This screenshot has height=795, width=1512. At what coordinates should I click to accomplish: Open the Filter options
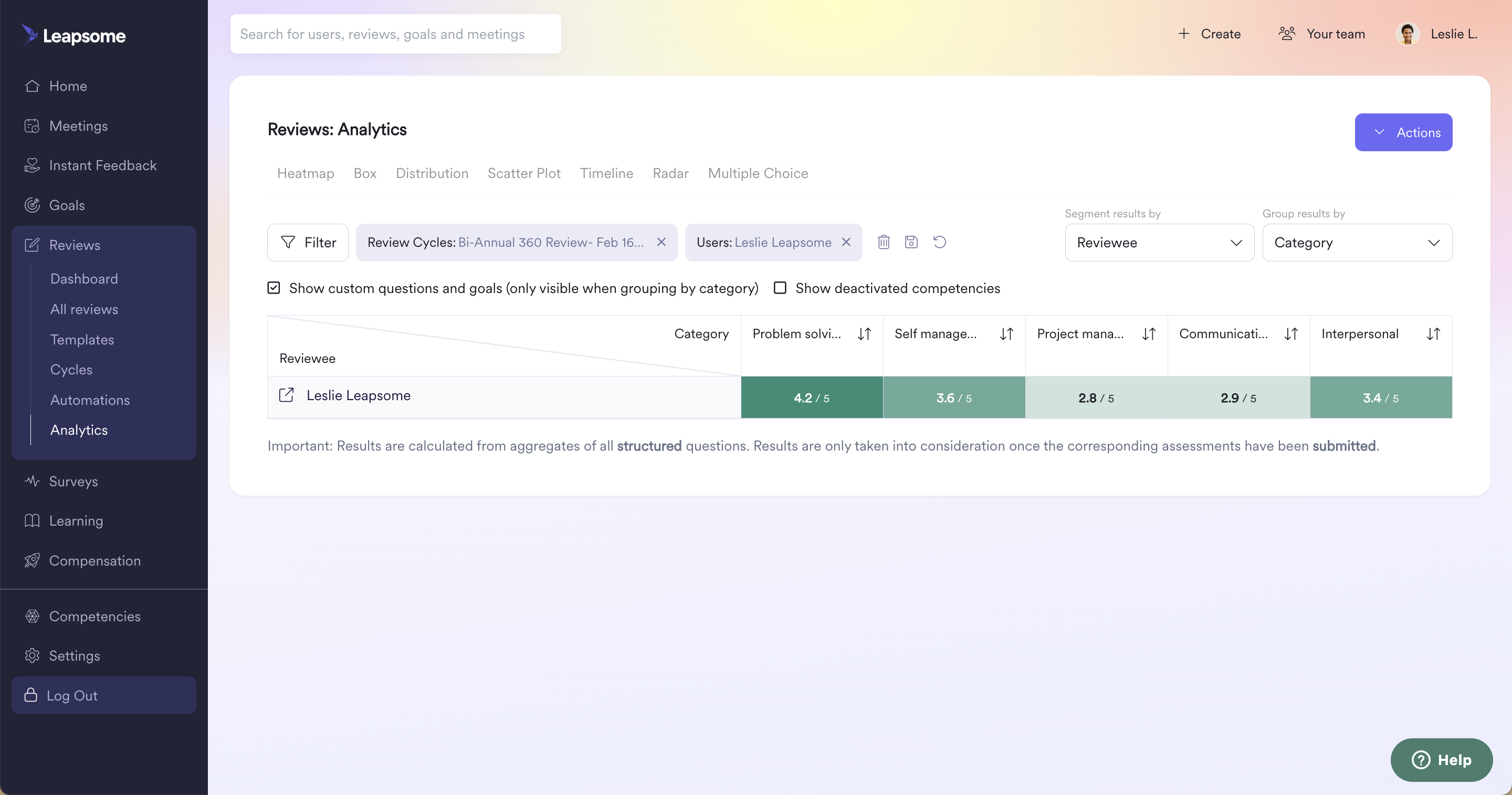308,242
